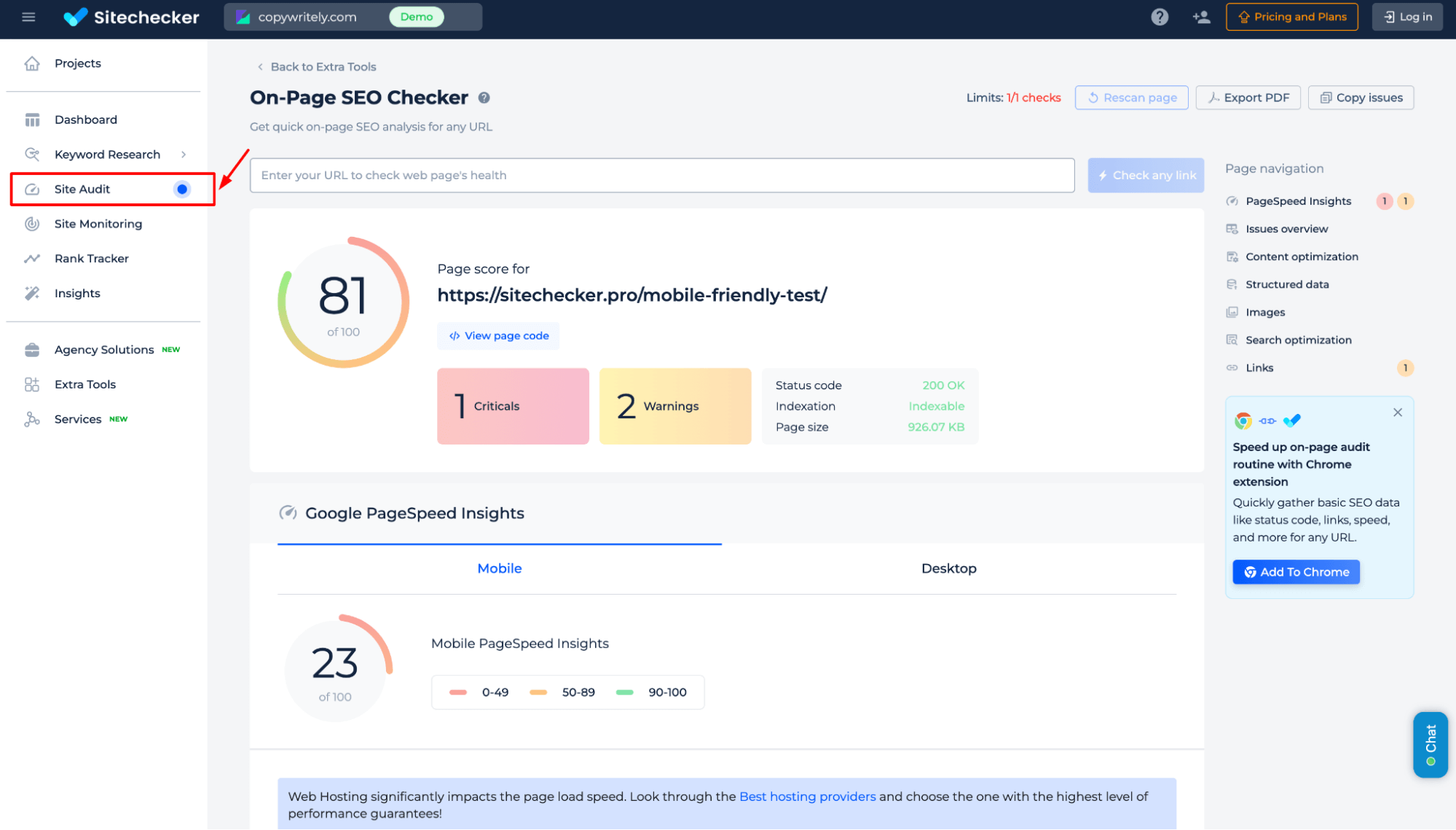Click the Chrome logo in extension card
This screenshot has width=1456, height=830.
pyautogui.click(x=1243, y=420)
